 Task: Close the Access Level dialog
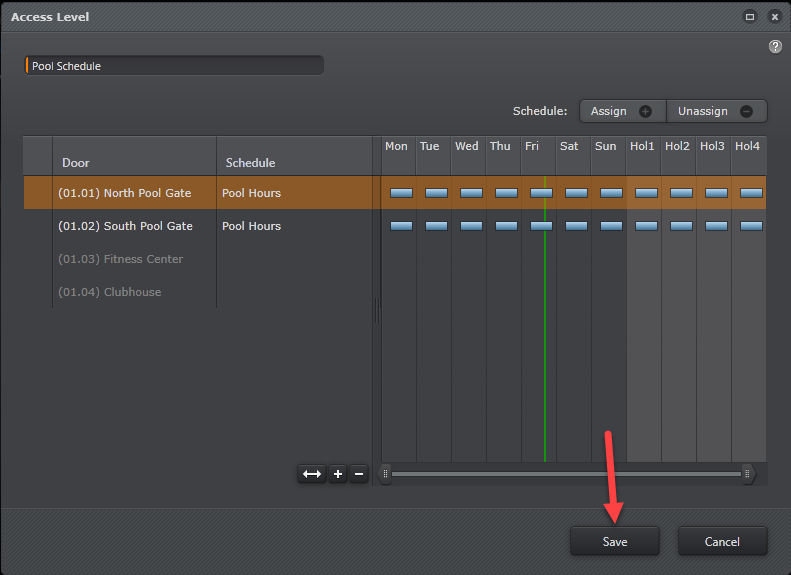774,17
